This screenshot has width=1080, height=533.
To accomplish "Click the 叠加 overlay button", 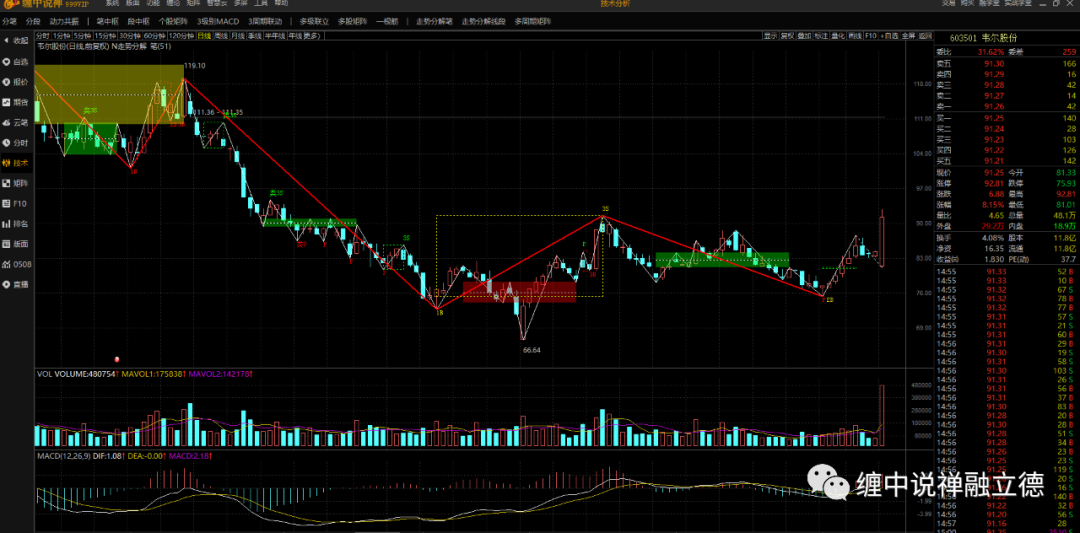I will click(804, 36).
